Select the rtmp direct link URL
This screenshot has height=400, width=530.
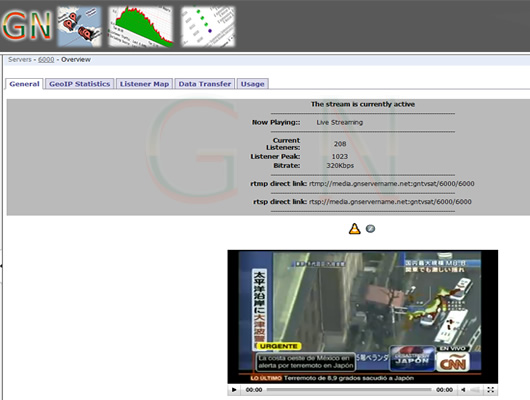[x=392, y=184]
